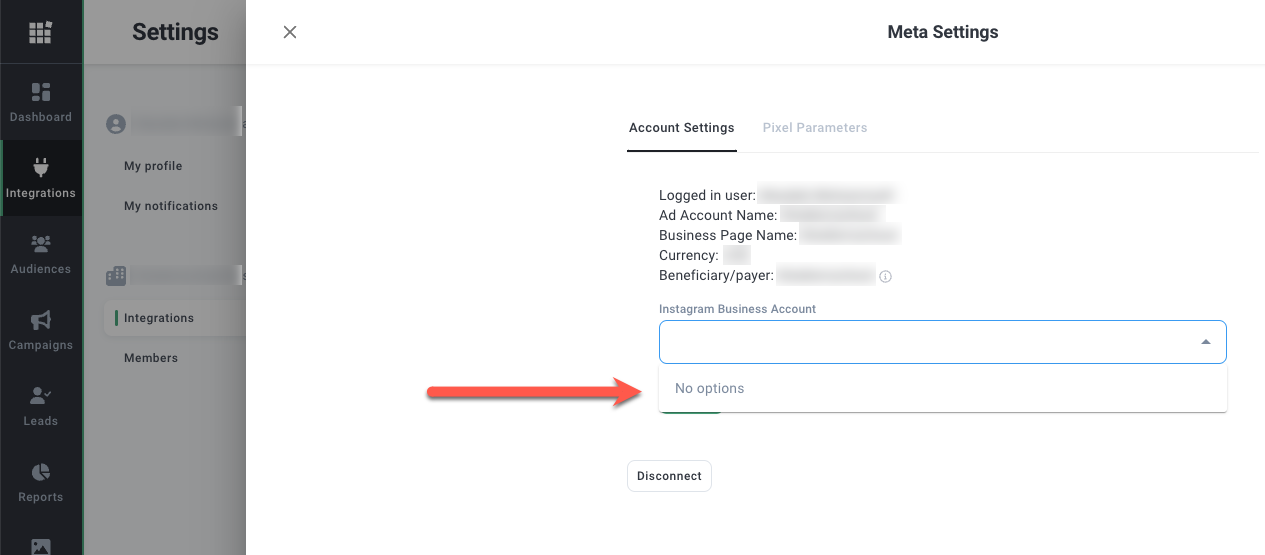Switch to the Account Settings tab
Viewport: 1265px width, 555px height.
click(681, 128)
